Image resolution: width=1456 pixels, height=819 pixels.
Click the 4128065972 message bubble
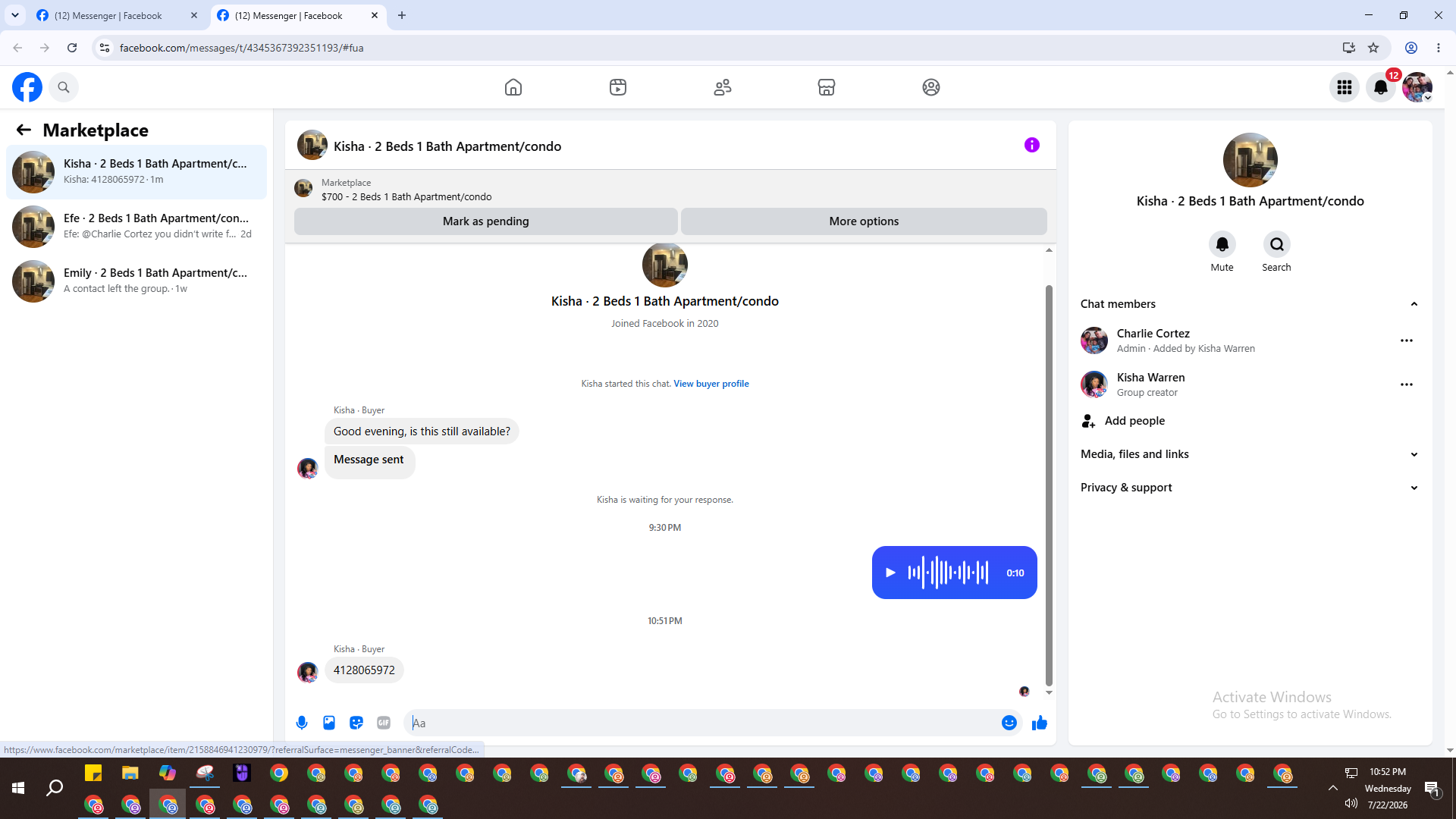tap(364, 670)
